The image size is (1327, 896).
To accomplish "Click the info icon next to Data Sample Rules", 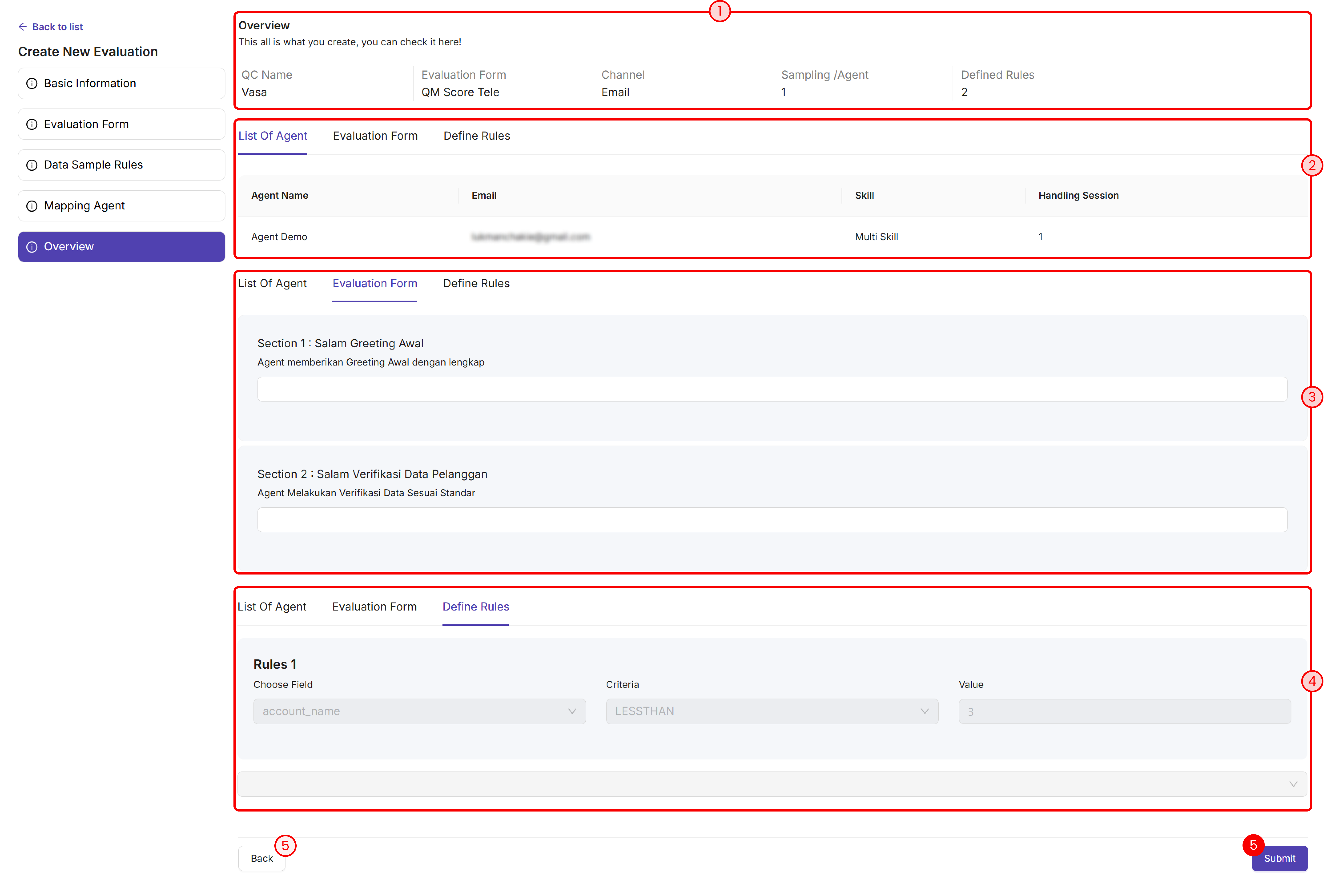I will 32,165.
